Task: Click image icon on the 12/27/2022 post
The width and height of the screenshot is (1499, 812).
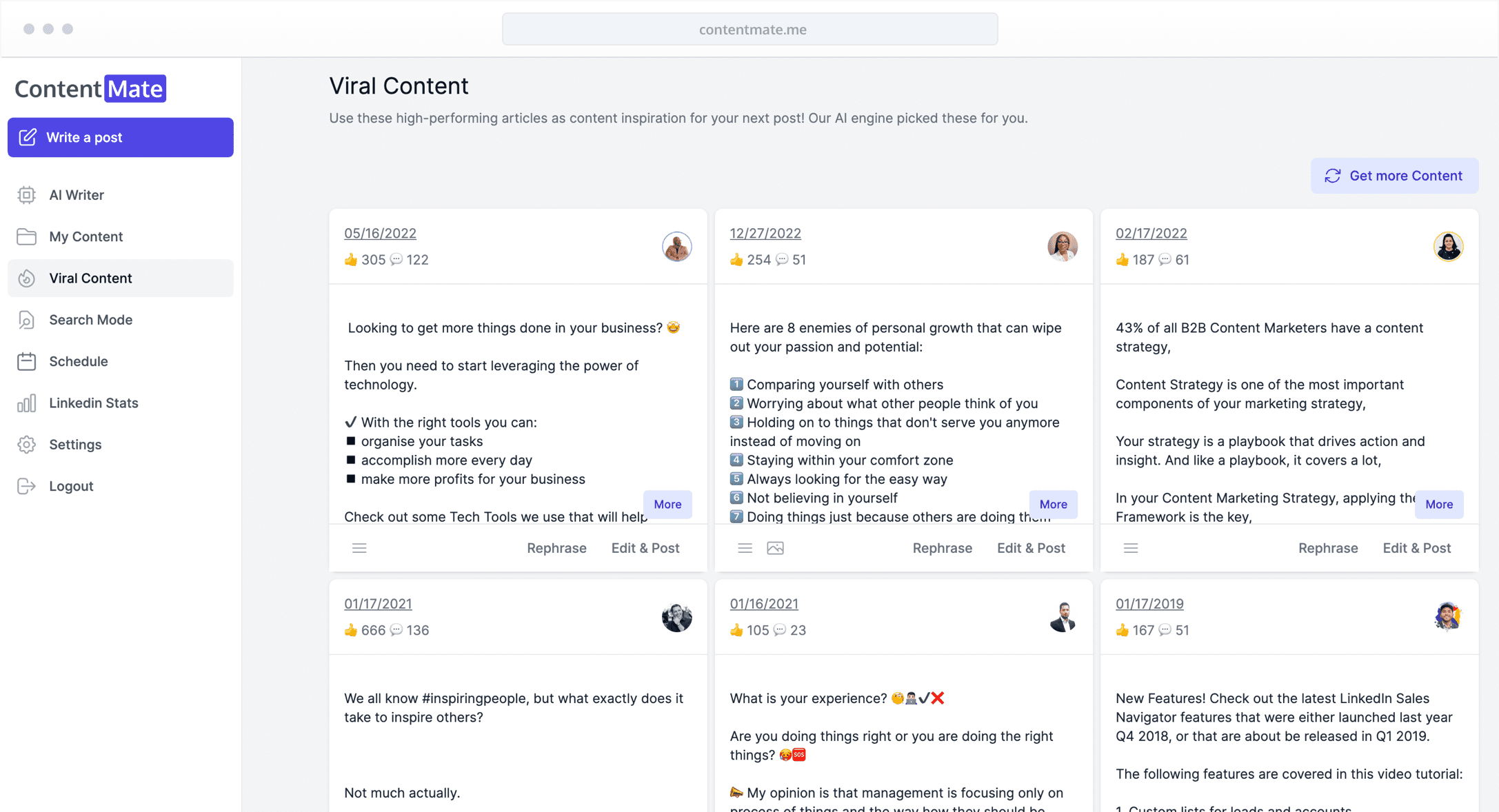Action: point(775,548)
